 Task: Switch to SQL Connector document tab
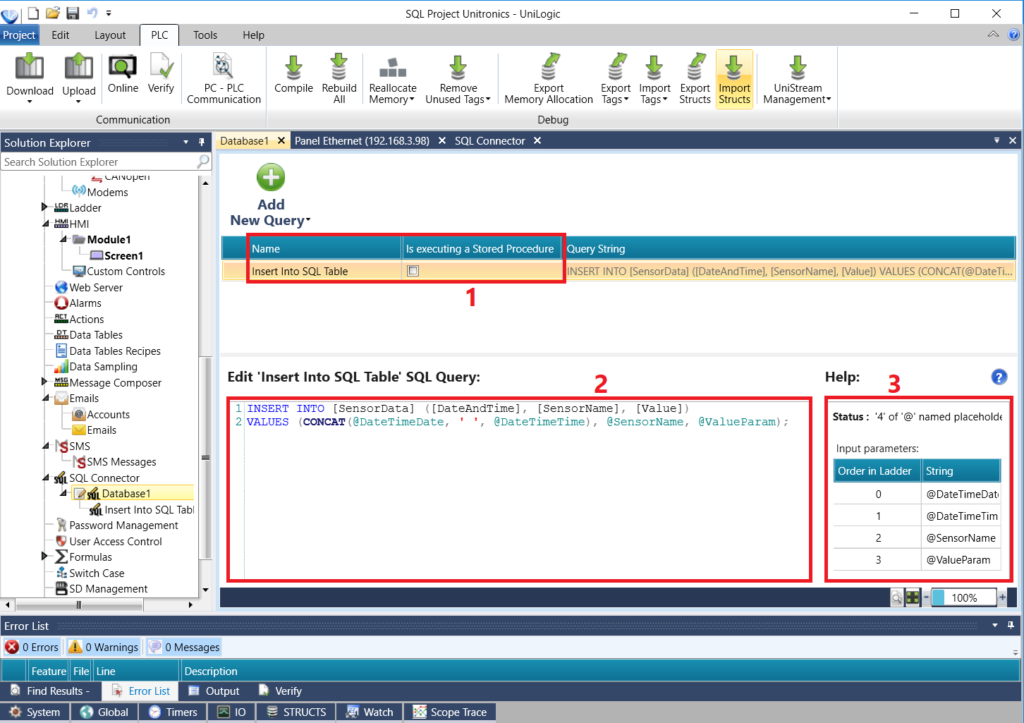(490, 140)
